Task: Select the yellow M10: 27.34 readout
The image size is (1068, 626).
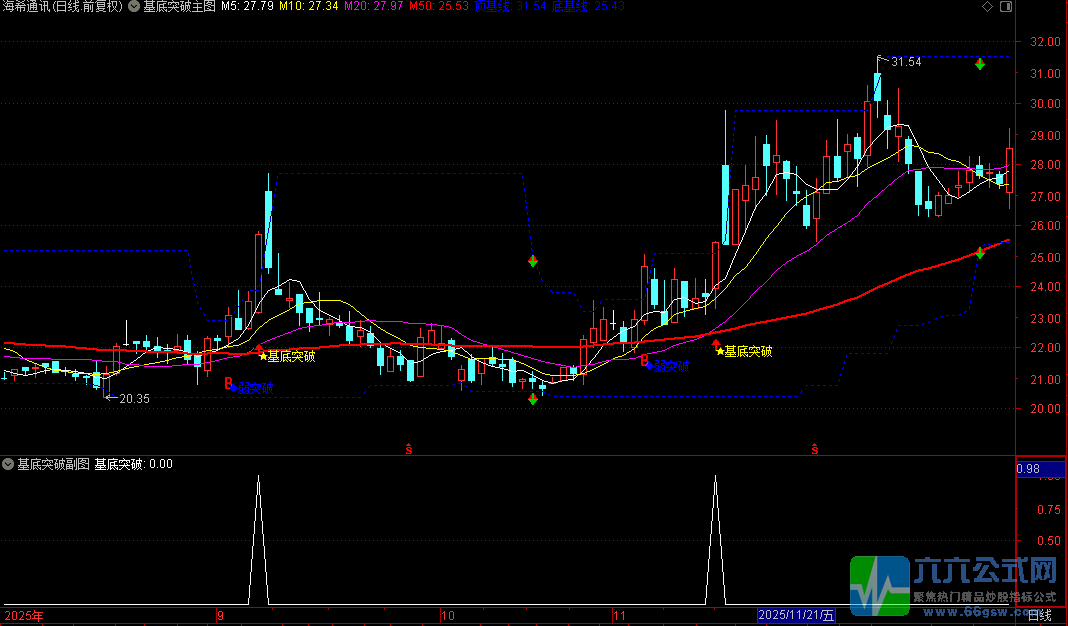Action: (x=310, y=6)
